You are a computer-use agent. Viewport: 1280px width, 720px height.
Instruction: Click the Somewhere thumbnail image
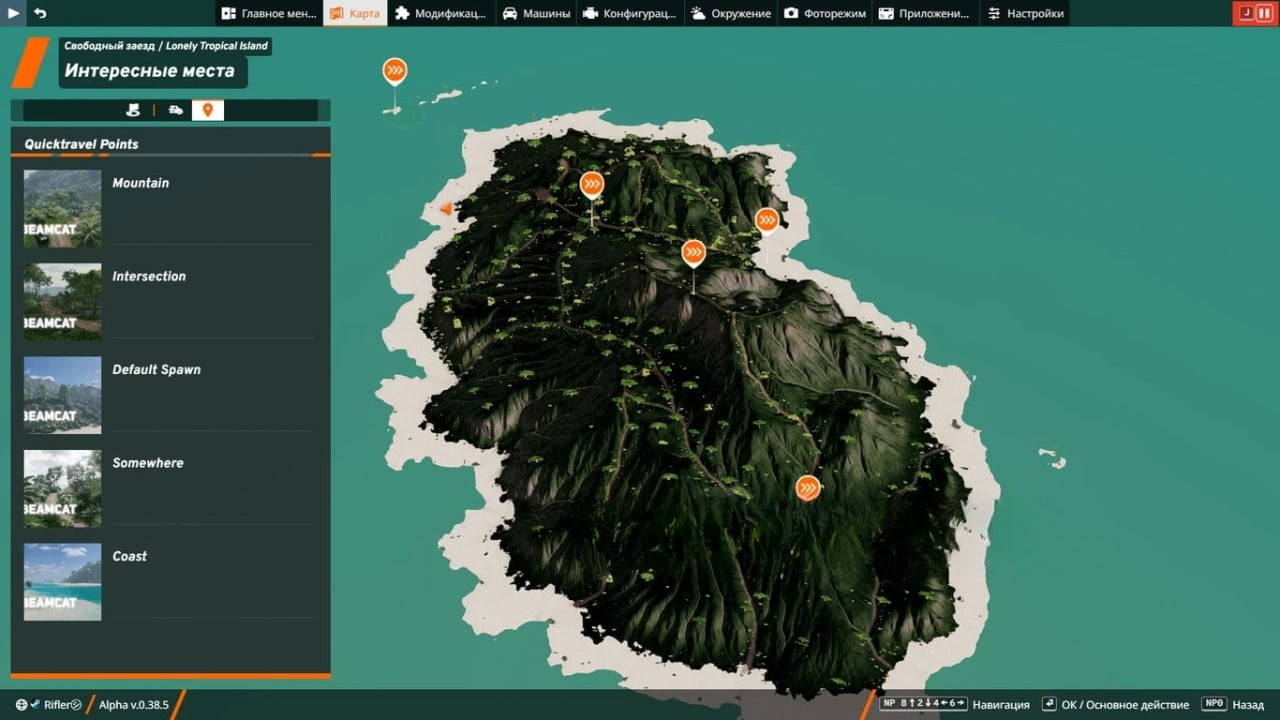coord(62,488)
